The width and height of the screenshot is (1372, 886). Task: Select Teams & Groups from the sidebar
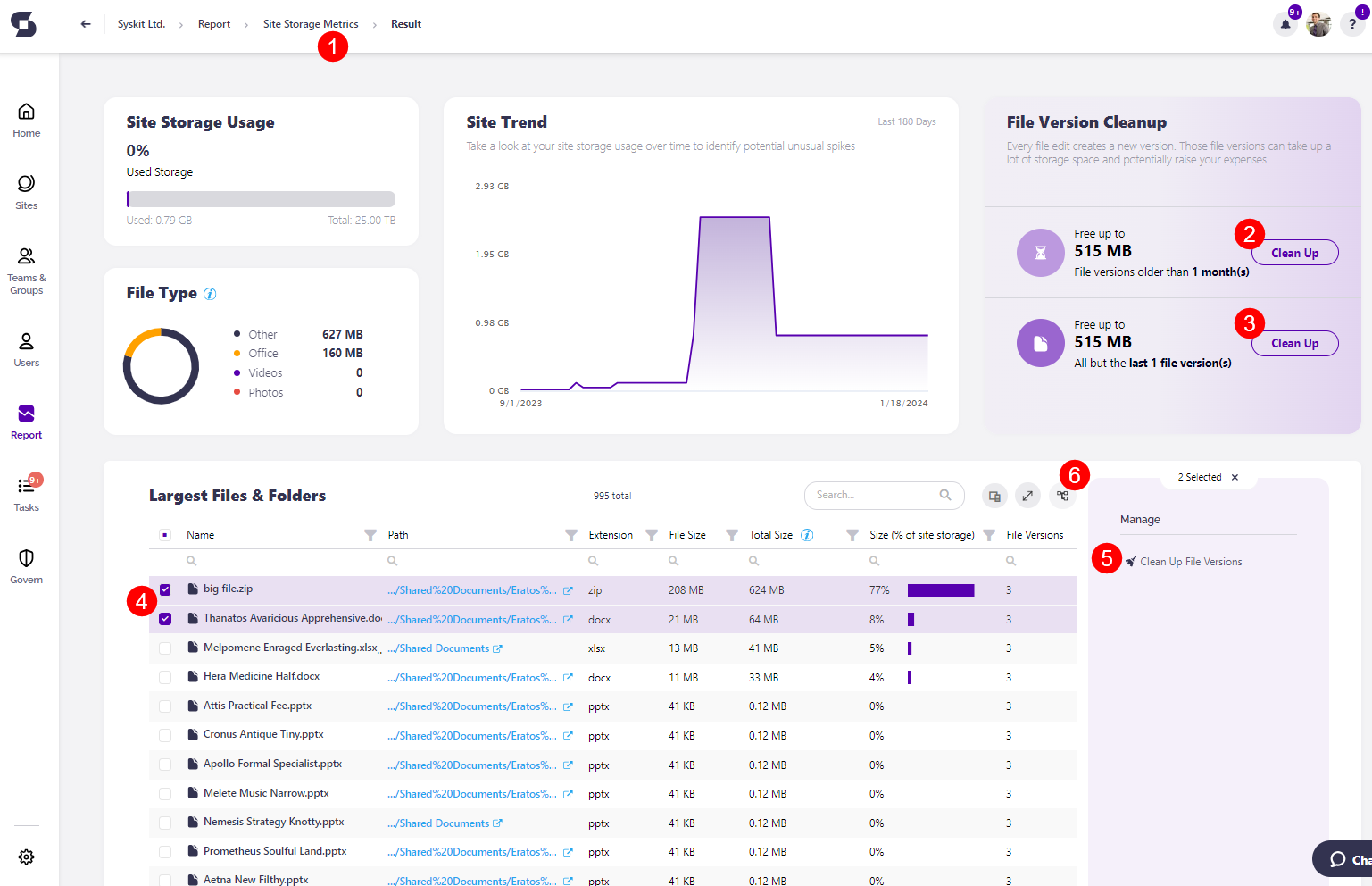click(26, 271)
